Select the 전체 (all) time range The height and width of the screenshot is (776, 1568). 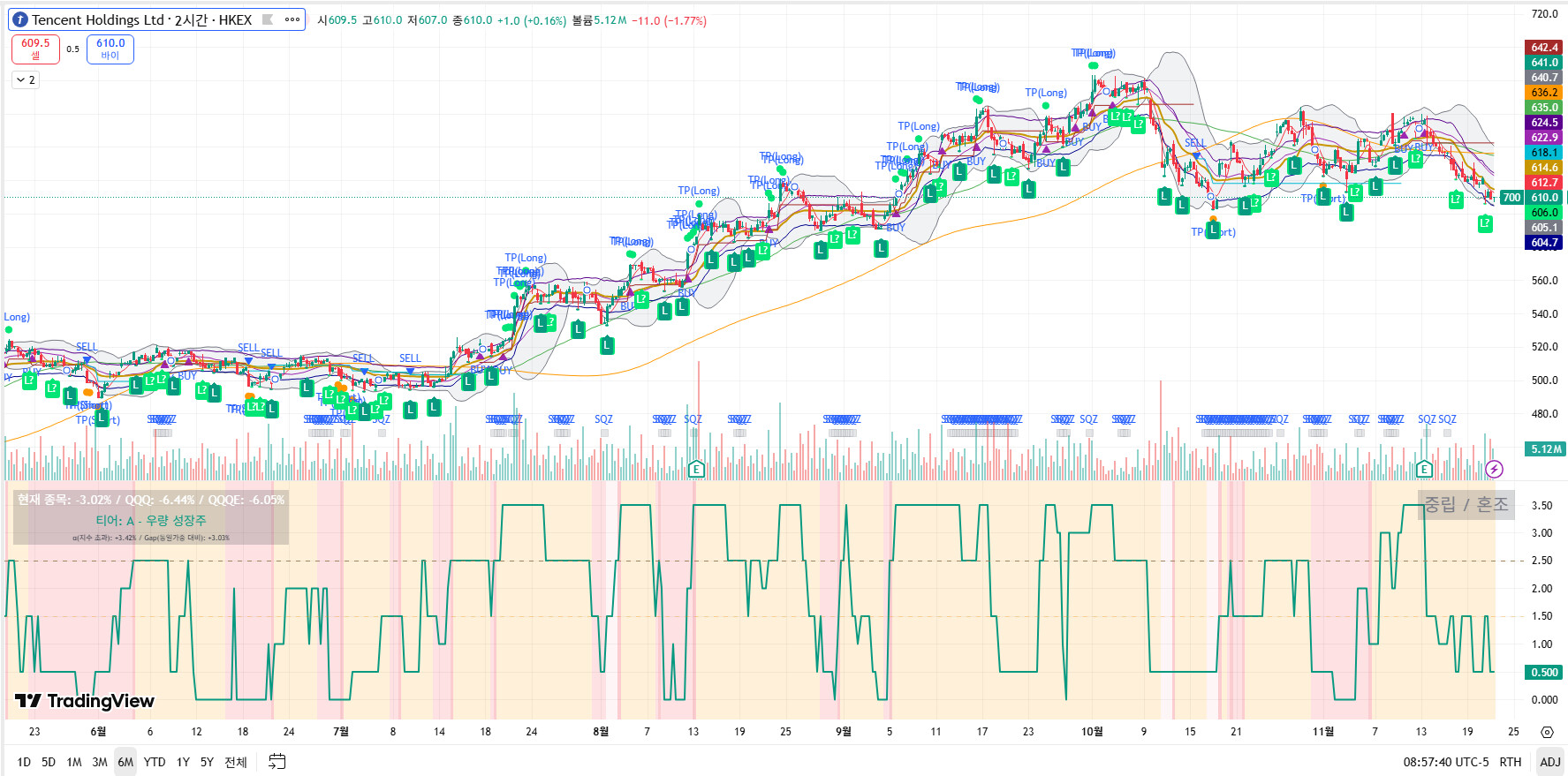(236, 762)
